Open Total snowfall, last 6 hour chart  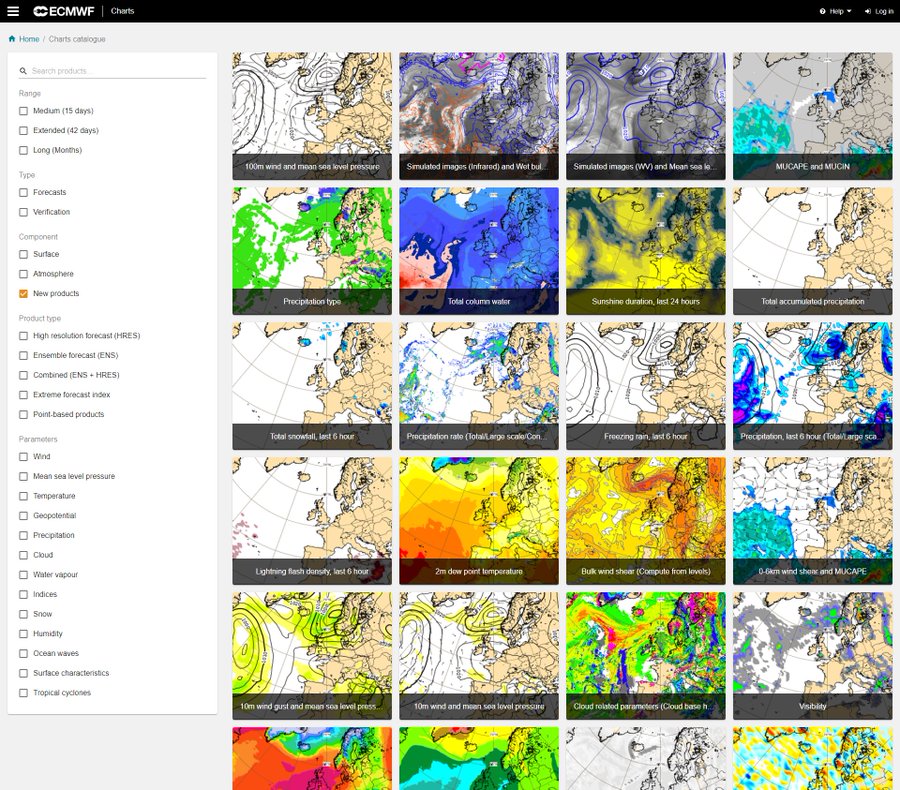point(312,386)
